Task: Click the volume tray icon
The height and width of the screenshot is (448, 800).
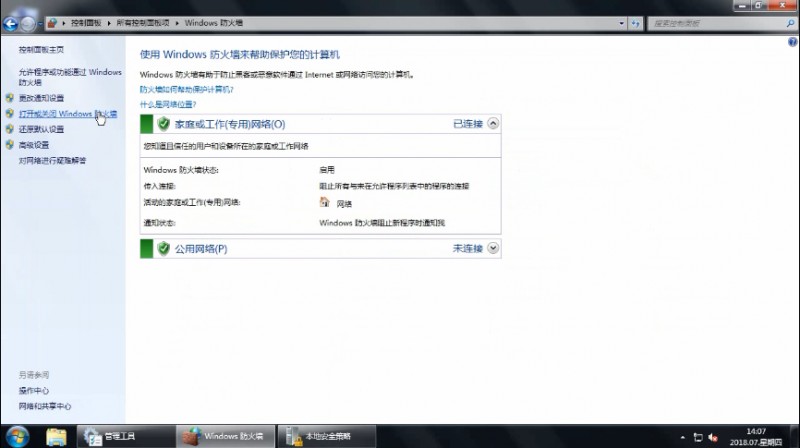Action: pos(713,437)
